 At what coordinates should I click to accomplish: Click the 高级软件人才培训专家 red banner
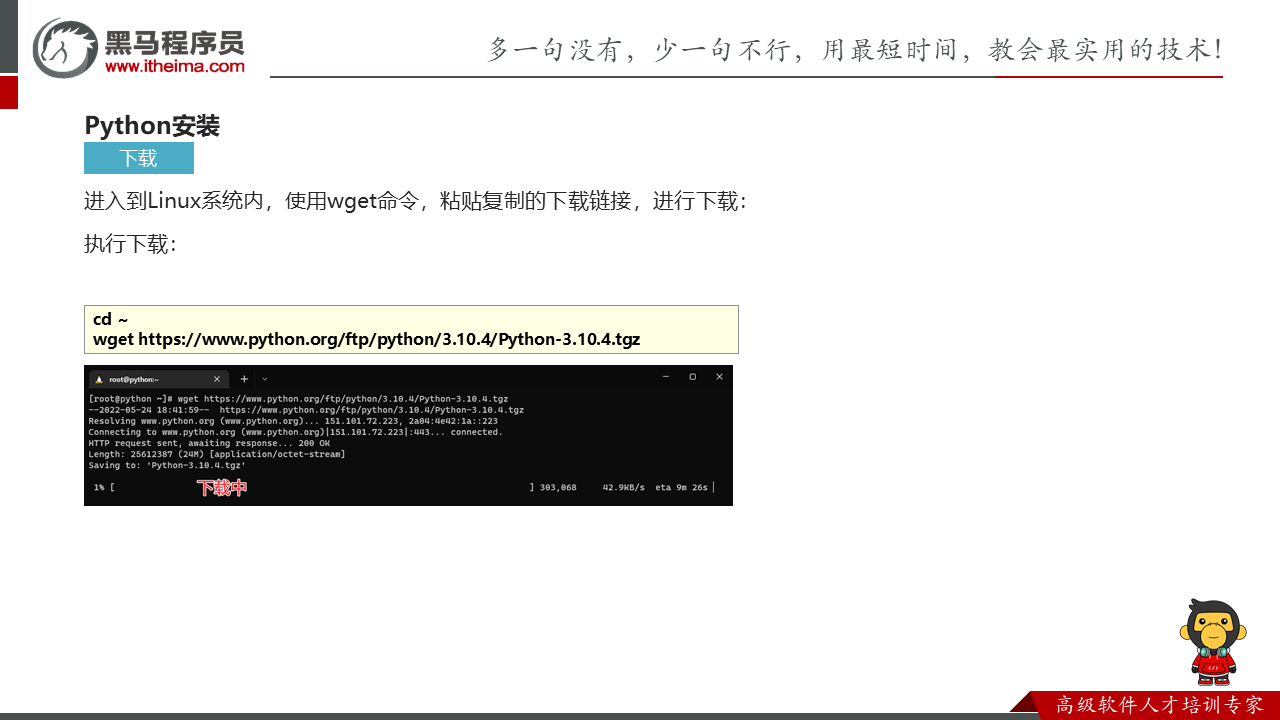[x=1158, y=705]
